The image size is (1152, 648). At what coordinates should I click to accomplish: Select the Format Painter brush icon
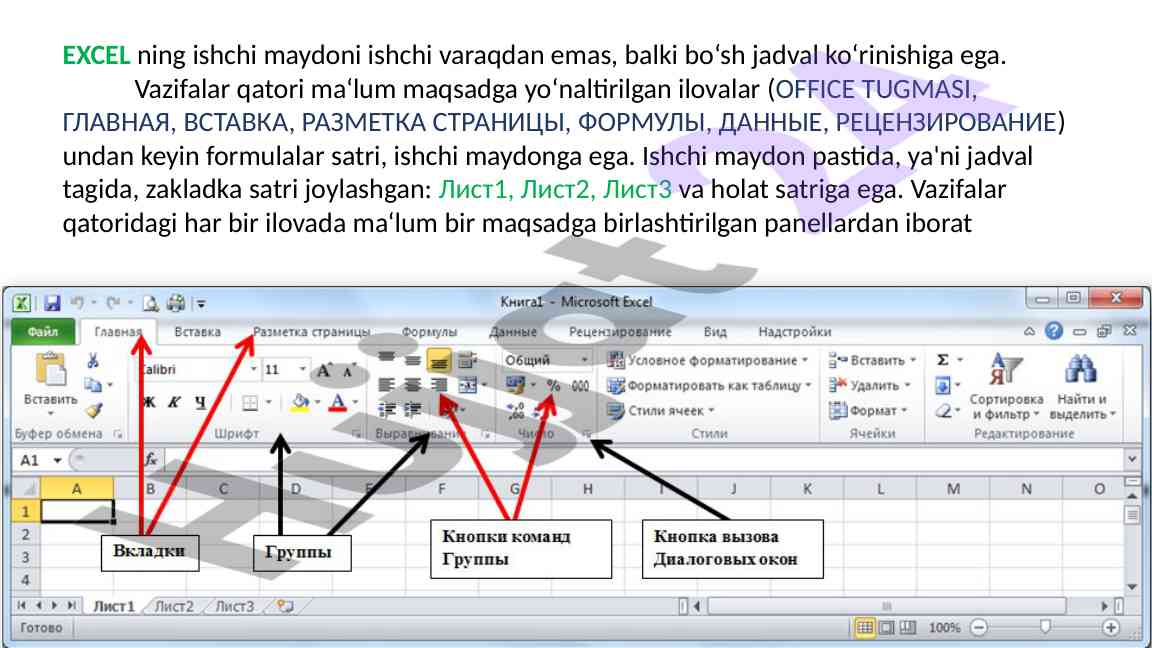click(x=93, y=411)
